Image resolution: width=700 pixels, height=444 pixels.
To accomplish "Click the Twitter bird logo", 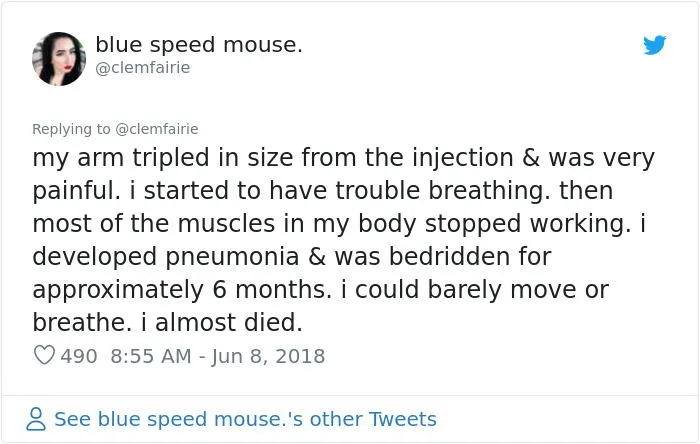I will [655, 45].
